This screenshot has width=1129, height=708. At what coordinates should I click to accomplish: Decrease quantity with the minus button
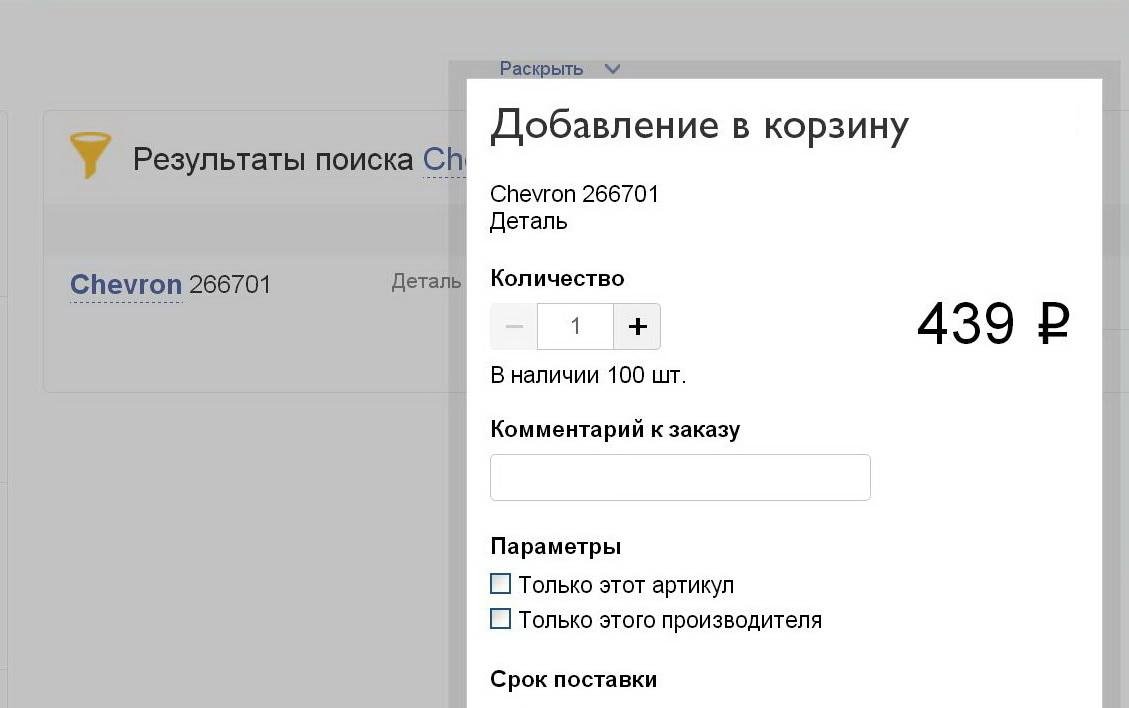tap(513, 326)
